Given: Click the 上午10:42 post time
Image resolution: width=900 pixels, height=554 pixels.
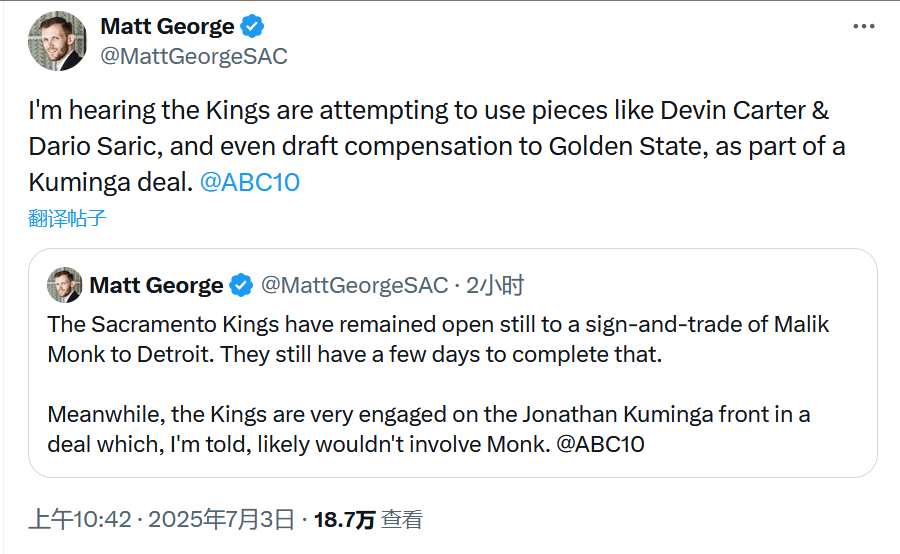Looking at the screenshot, I should 79,519.
